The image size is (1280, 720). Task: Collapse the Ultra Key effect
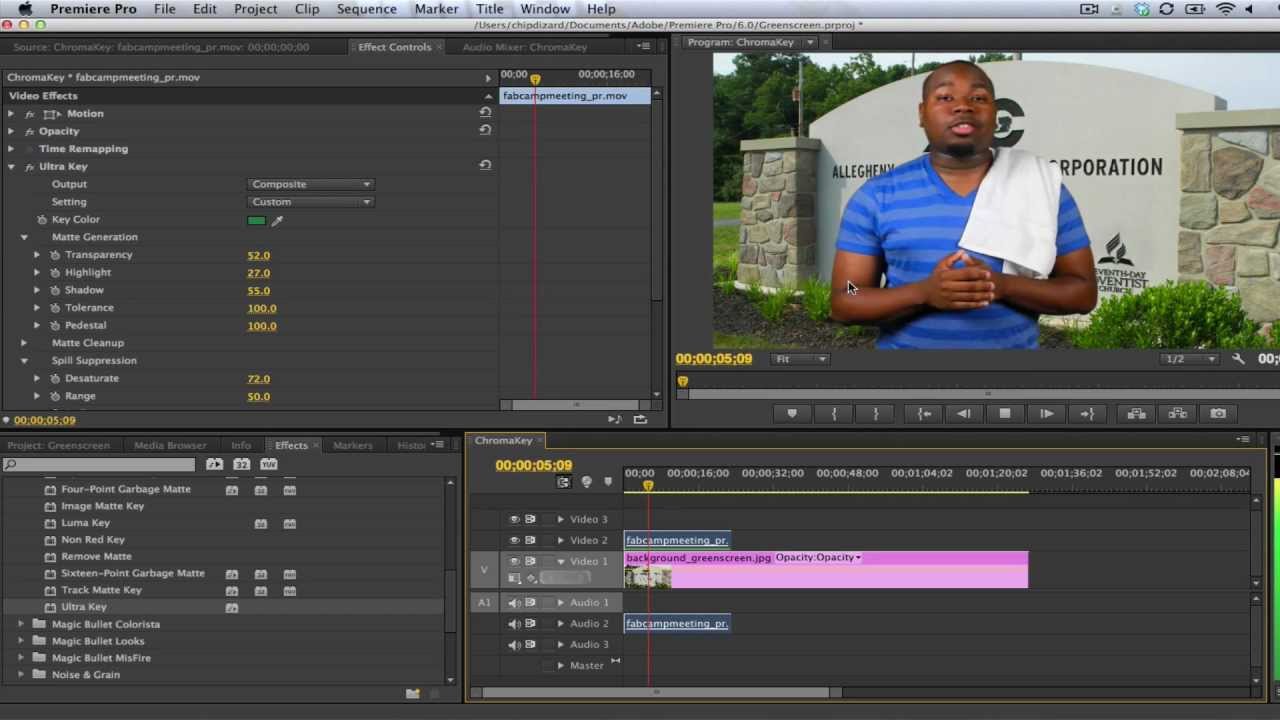(x=11, y=166)
